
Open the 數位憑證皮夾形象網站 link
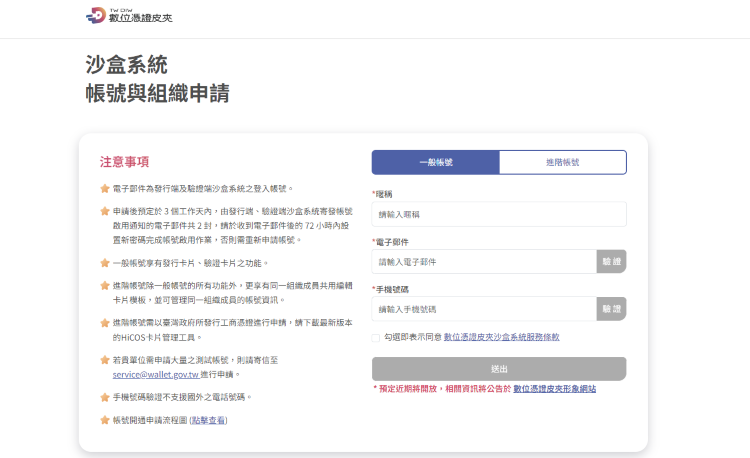(554, 389)
